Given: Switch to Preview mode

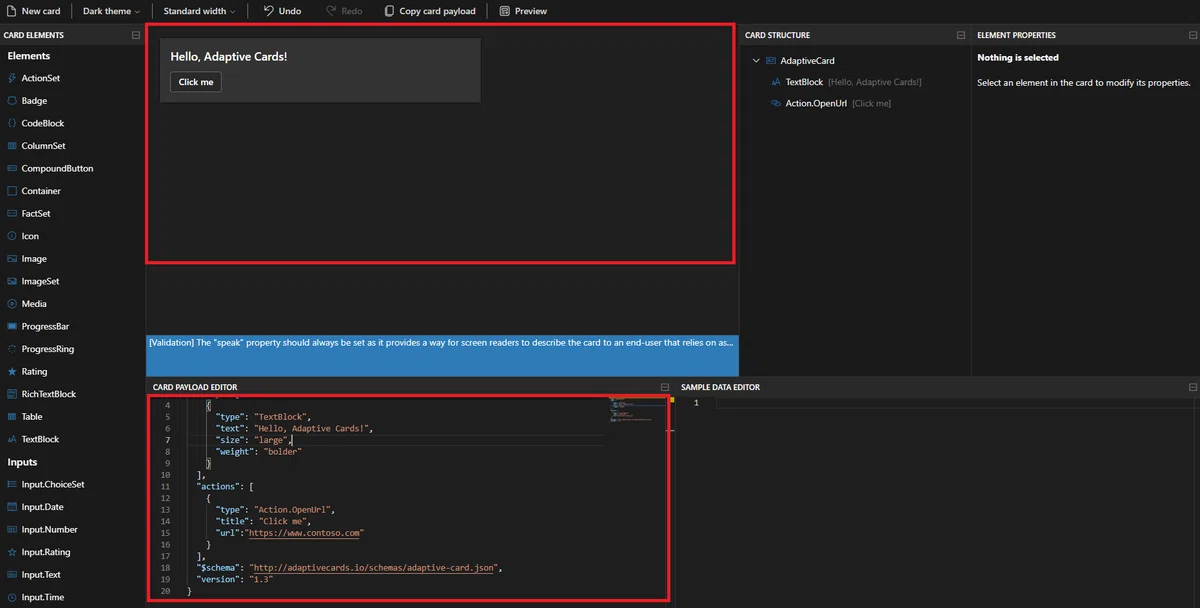Looking at the screenshot, I should click(x=523, y=11).
